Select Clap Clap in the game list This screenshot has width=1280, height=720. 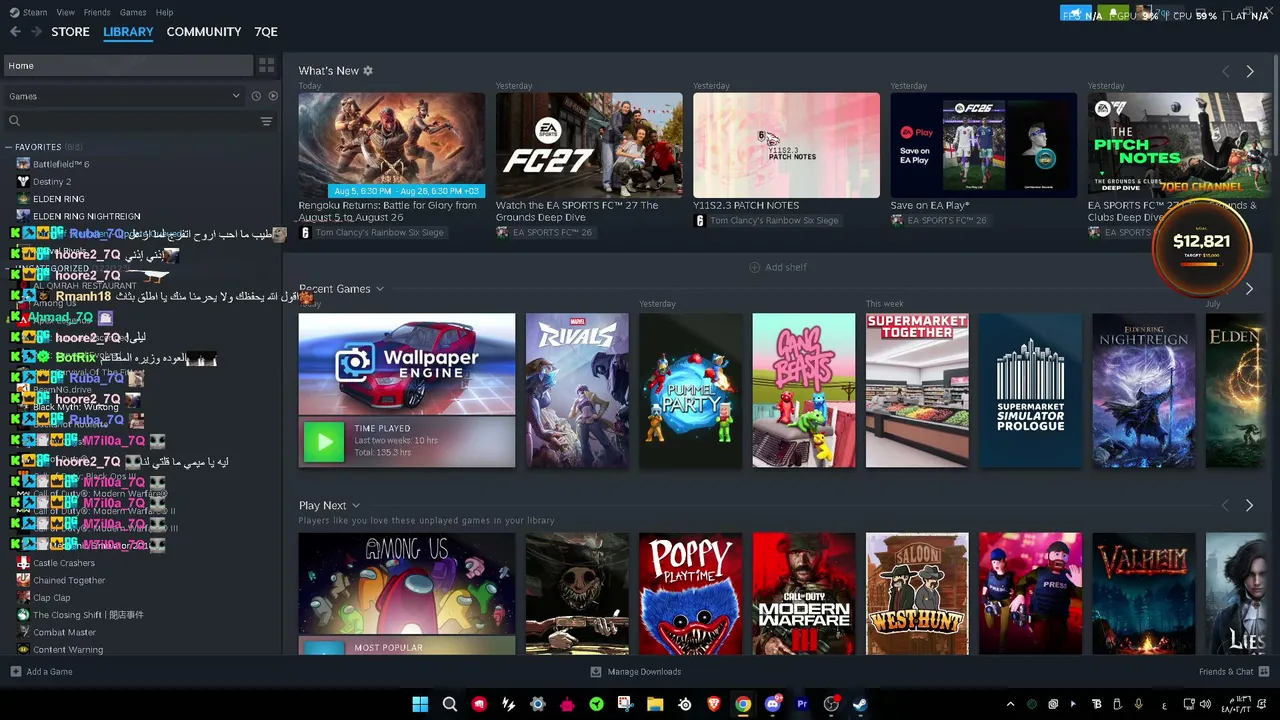(52, 598)
